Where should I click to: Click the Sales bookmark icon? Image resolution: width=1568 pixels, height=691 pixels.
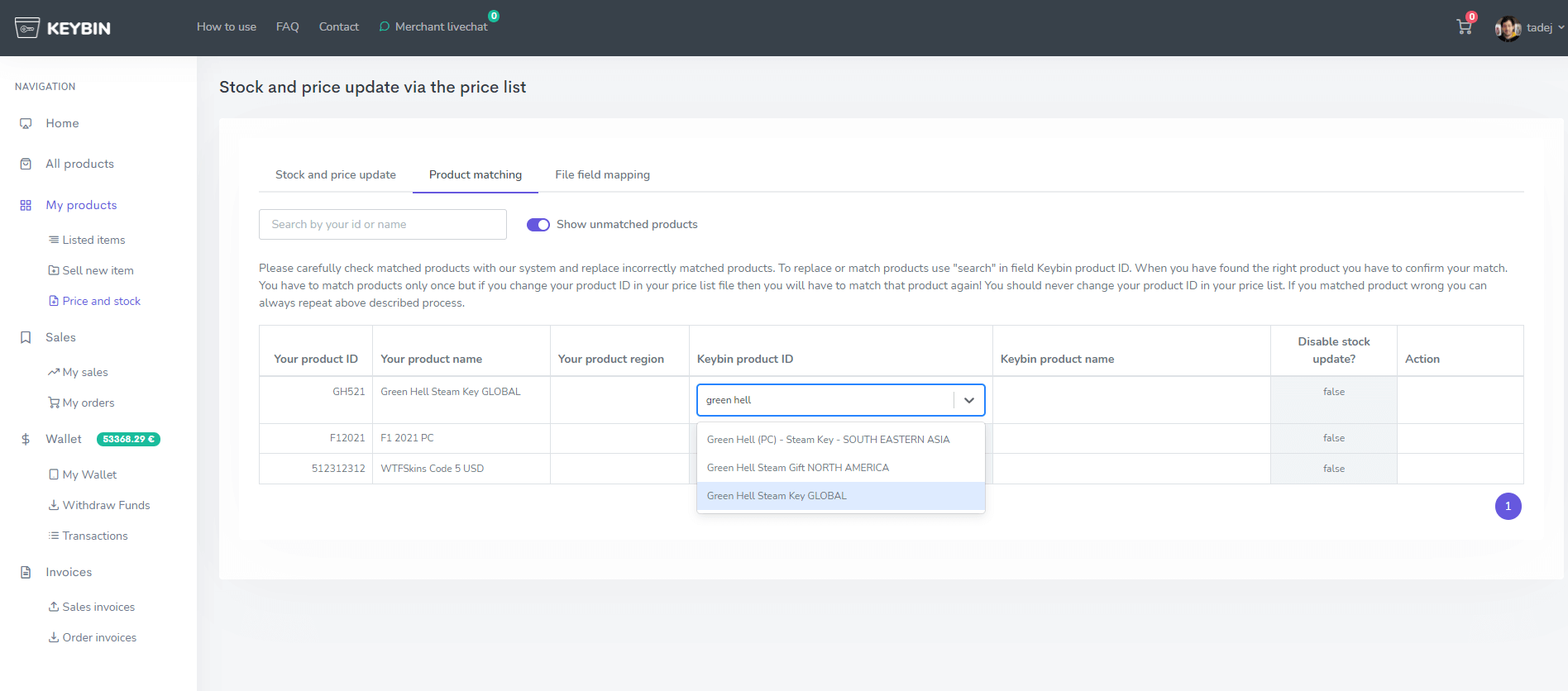(x=26, y=337)
